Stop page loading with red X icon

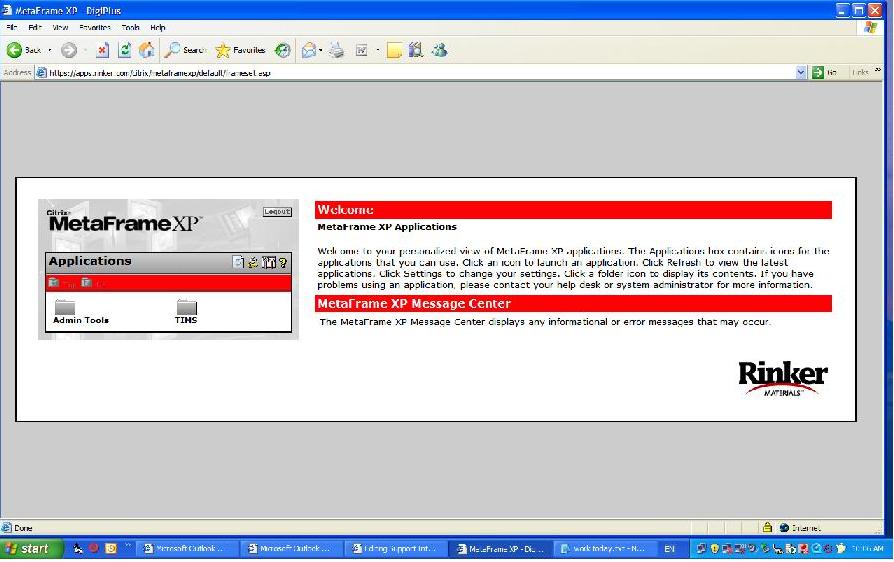tap(102, 49)
